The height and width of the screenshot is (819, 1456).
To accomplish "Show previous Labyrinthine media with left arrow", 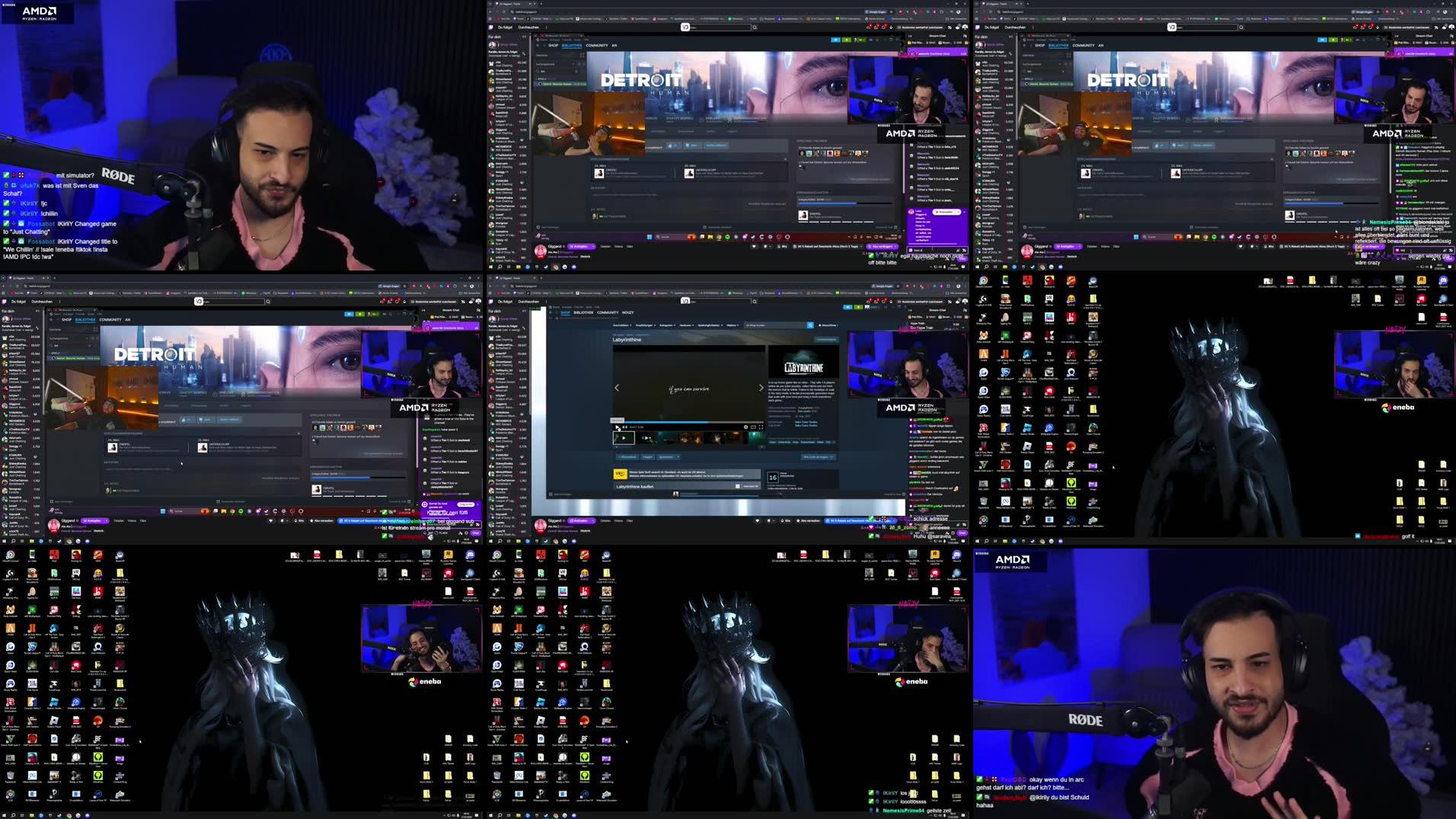I will (617, 388).
